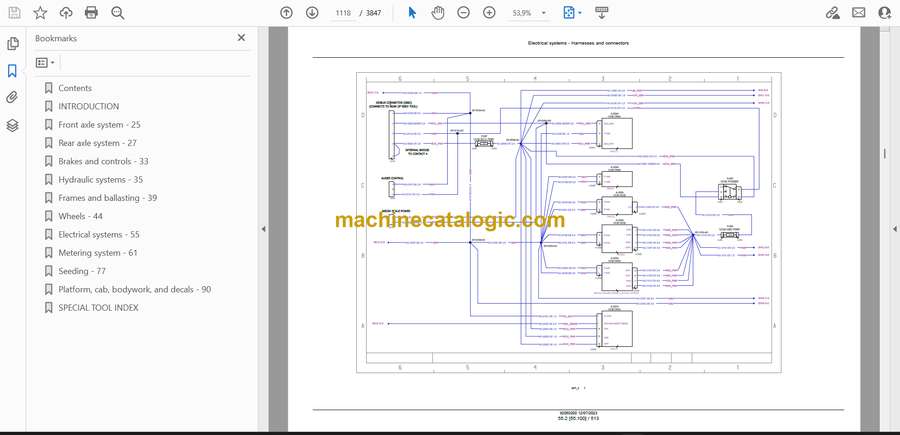This screenshot has width=900, height=435.
Task: Send the file by email with the envelope icon
Action: [859, 13]
